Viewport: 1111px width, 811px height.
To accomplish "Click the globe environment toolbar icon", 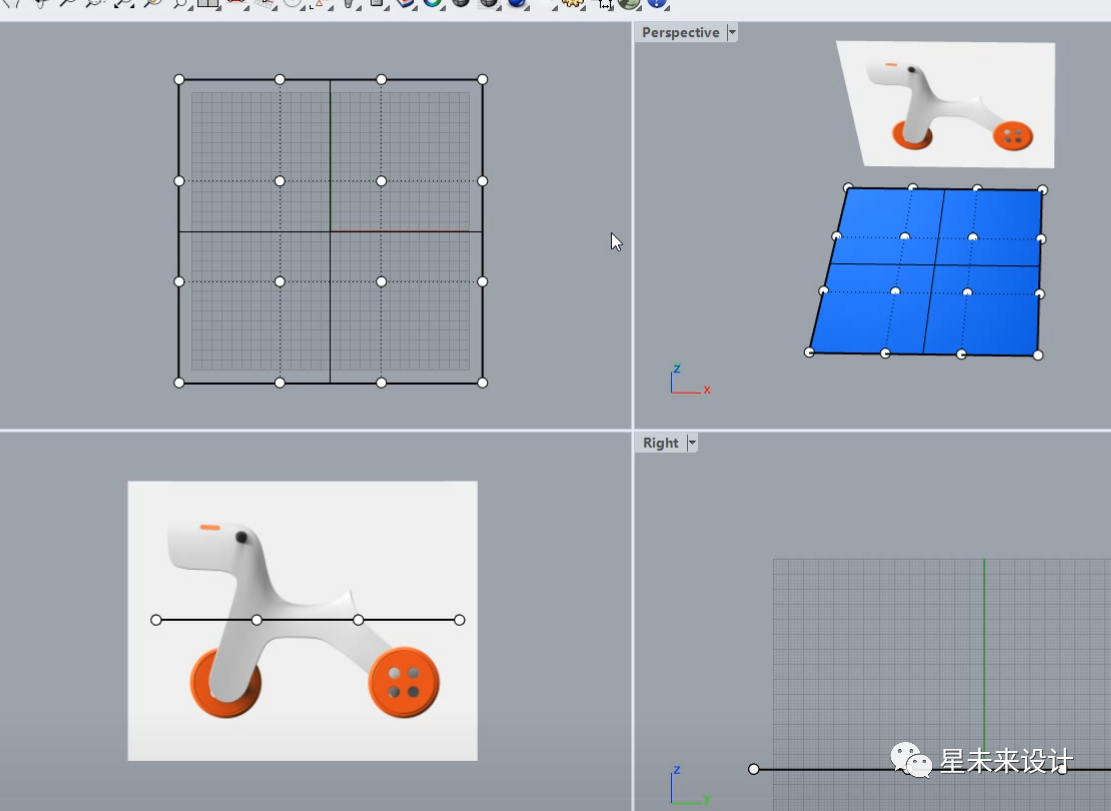I will pyautogui.click(x=628, y=3).
